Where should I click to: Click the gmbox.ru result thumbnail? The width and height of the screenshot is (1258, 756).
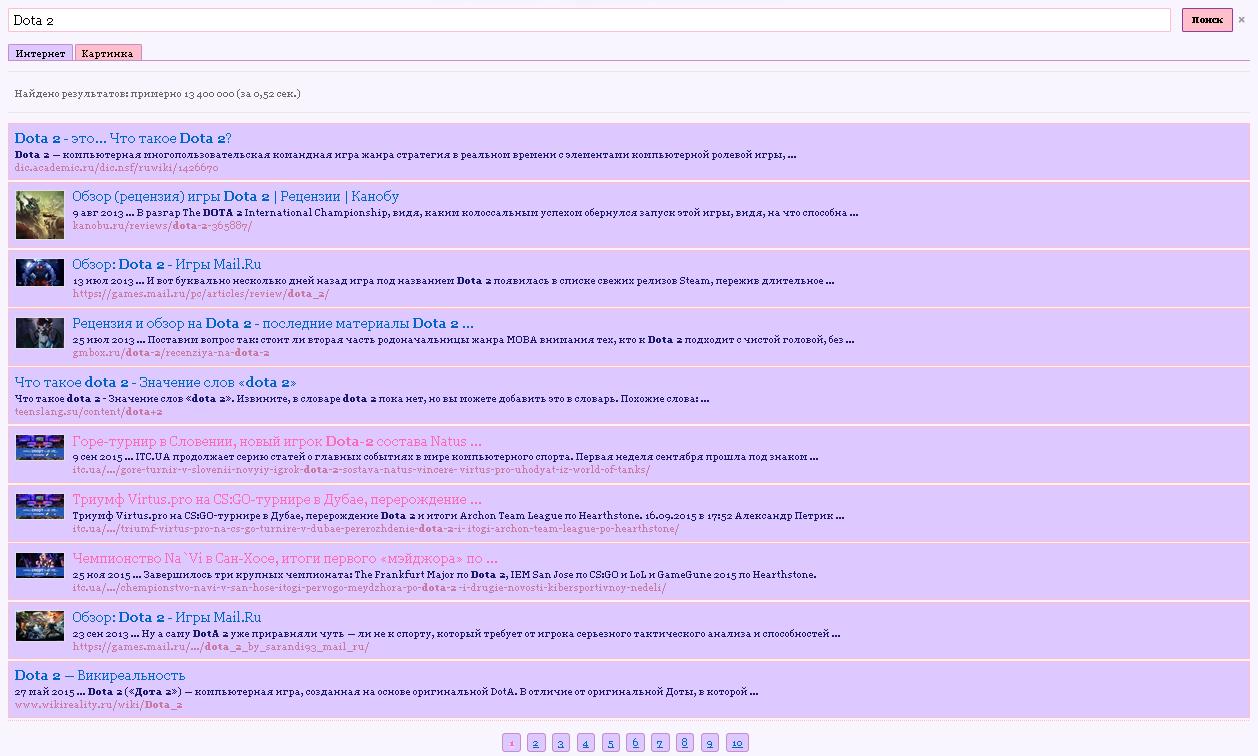(40, 332)
